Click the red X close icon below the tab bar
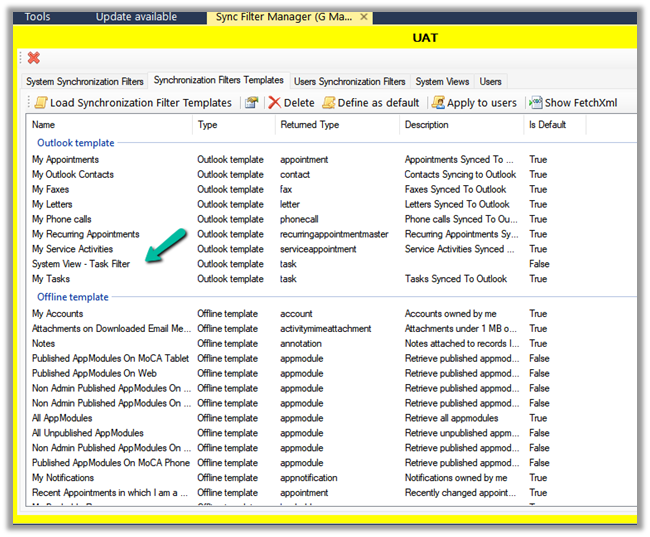 [x=34, y=58]
